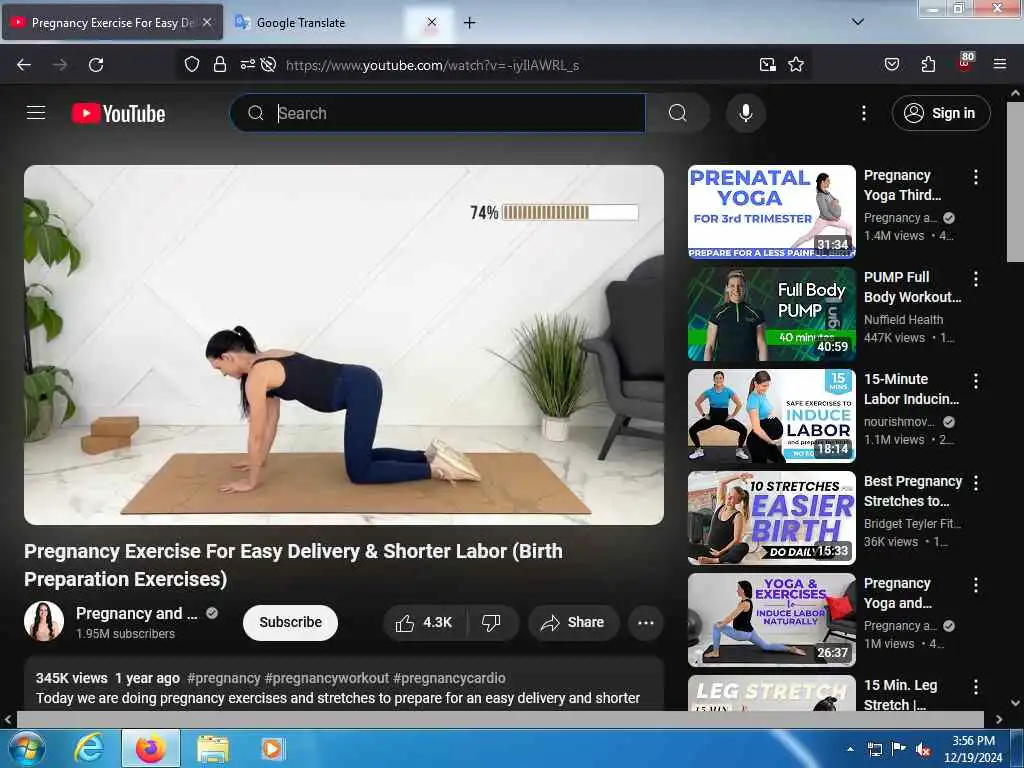Open options for Pregnancy Yoga and... video
This screenshot has width=1024, height=768.
coord(975,584)
